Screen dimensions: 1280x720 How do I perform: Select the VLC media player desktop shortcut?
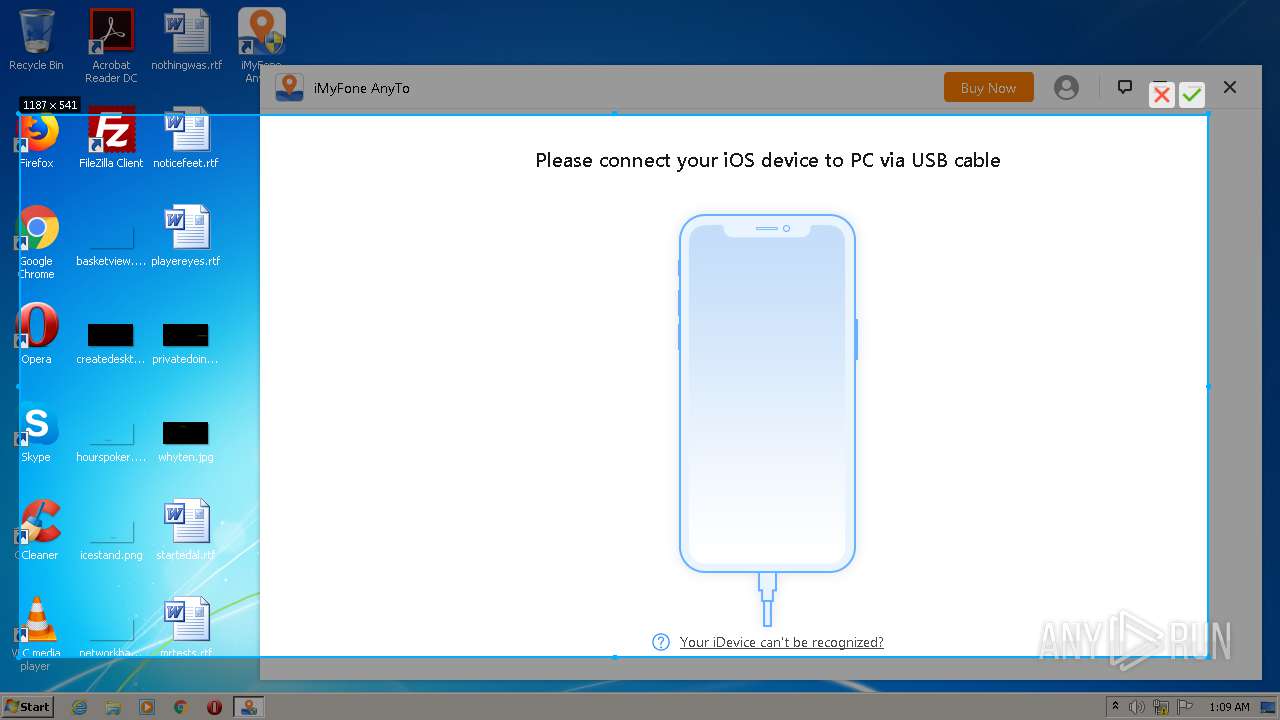pyautogui.click(x=36, y=634)
